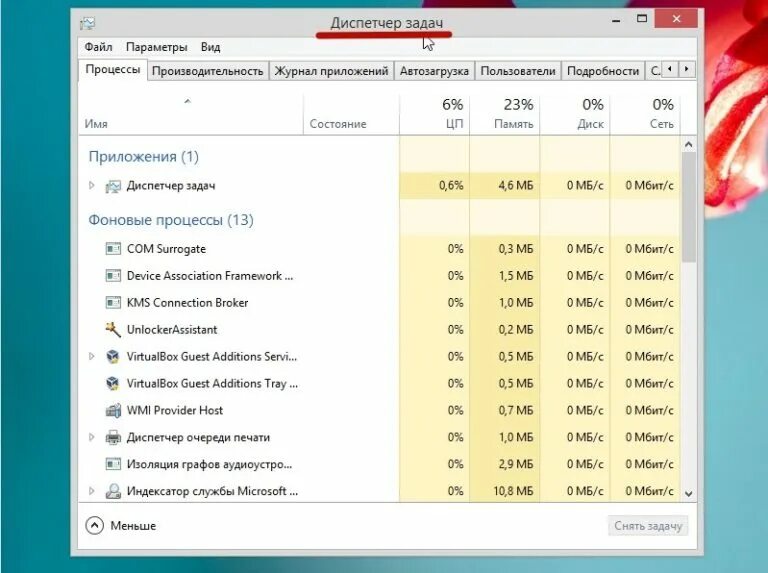This screenshot has width=768, height=573.
Task: Switch to the Подробности tab
Action: pyautogui.click(x=603, y=72)
